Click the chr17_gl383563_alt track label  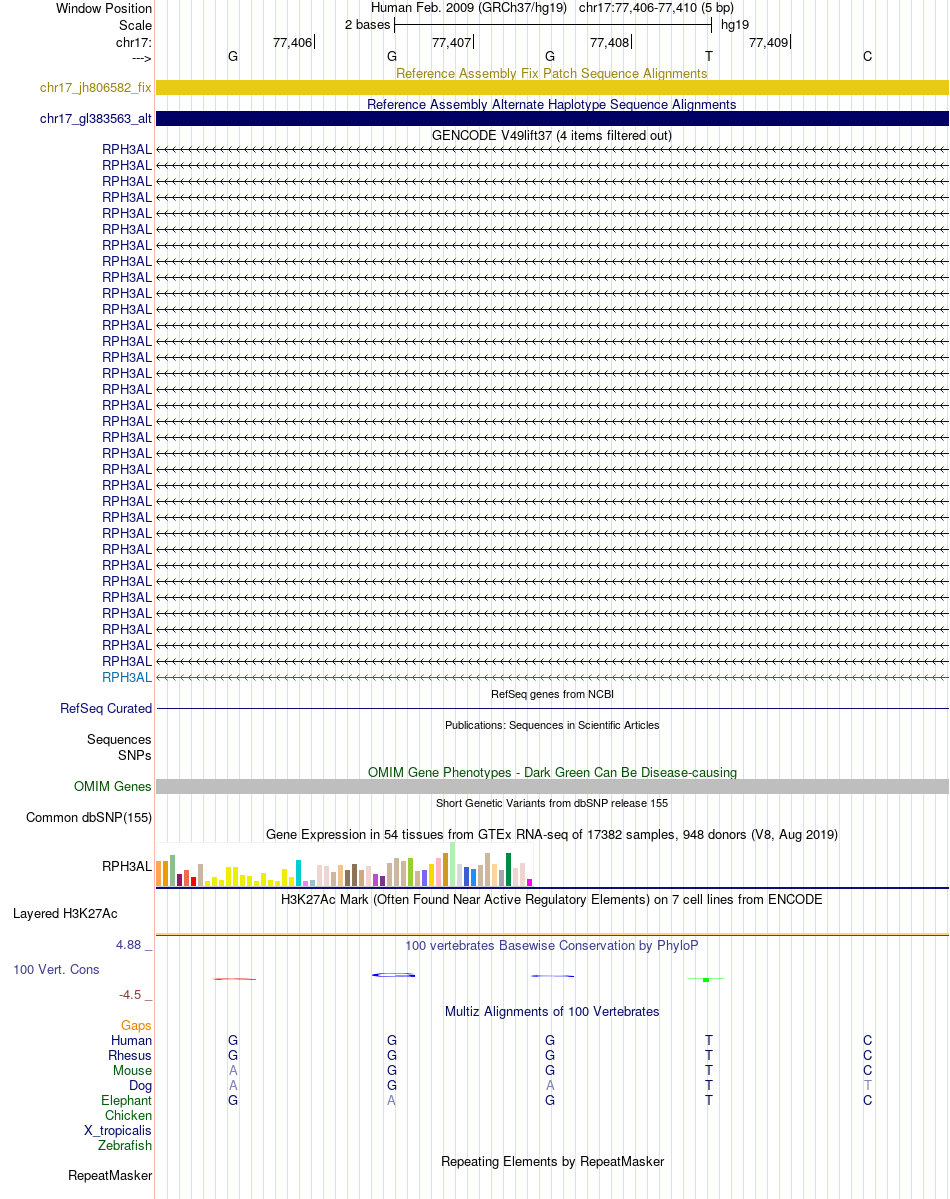96,119
